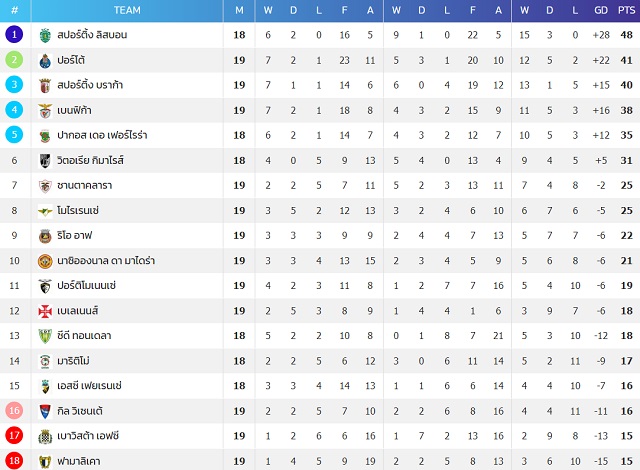
Task: Click the Tondela green shield crest
Action: (x=45, y=336)
